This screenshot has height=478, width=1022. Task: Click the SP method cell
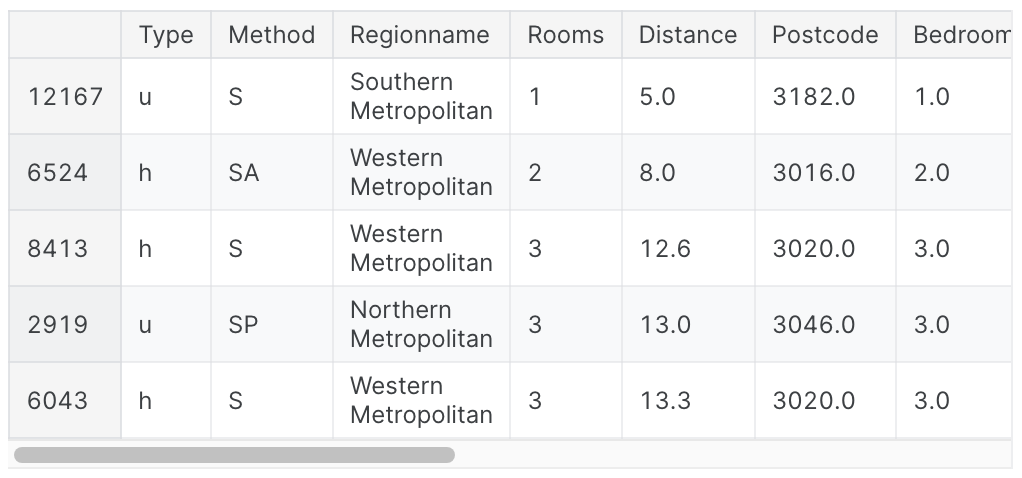tap(271, 325)
